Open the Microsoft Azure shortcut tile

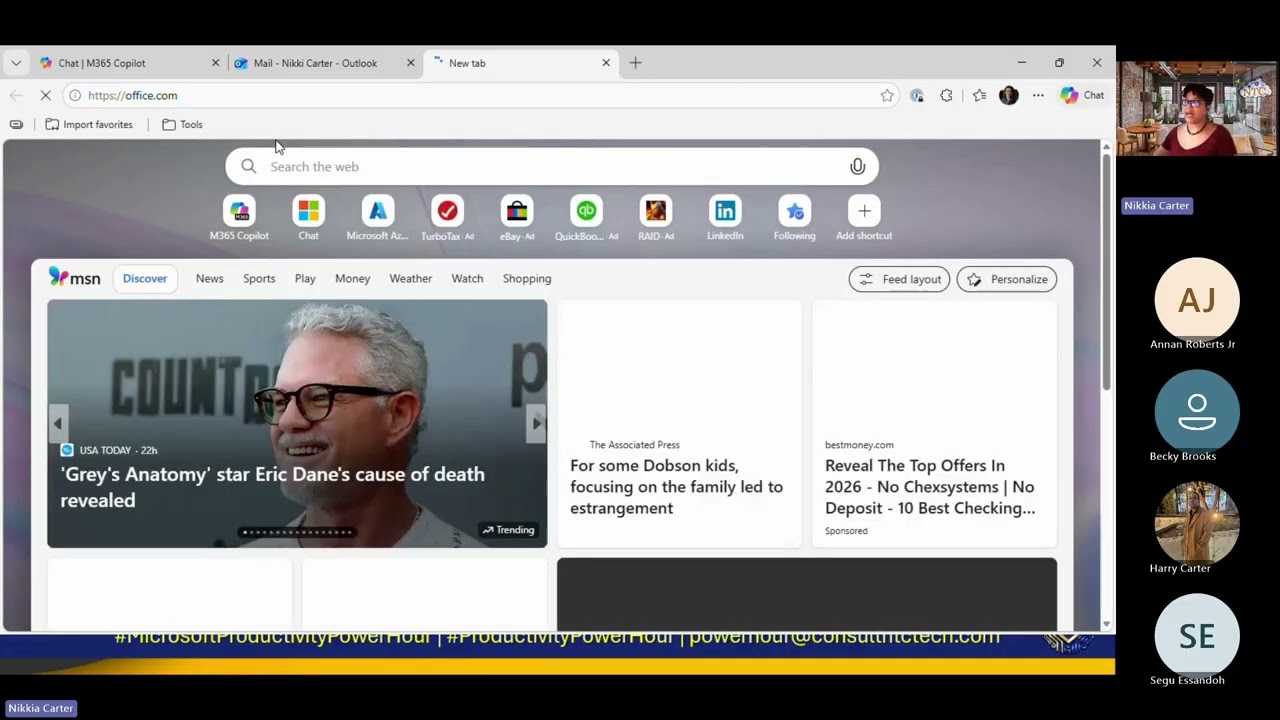(x=377, y=218)
